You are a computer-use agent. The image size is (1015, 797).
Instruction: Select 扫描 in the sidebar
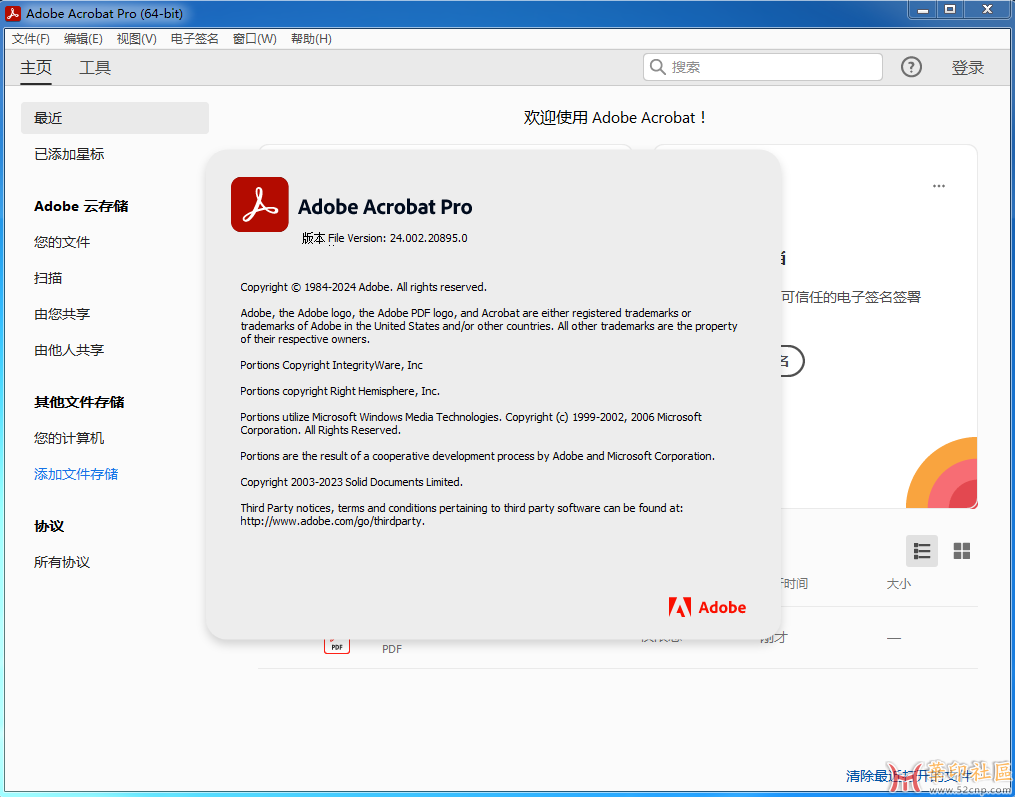(49, 278)
